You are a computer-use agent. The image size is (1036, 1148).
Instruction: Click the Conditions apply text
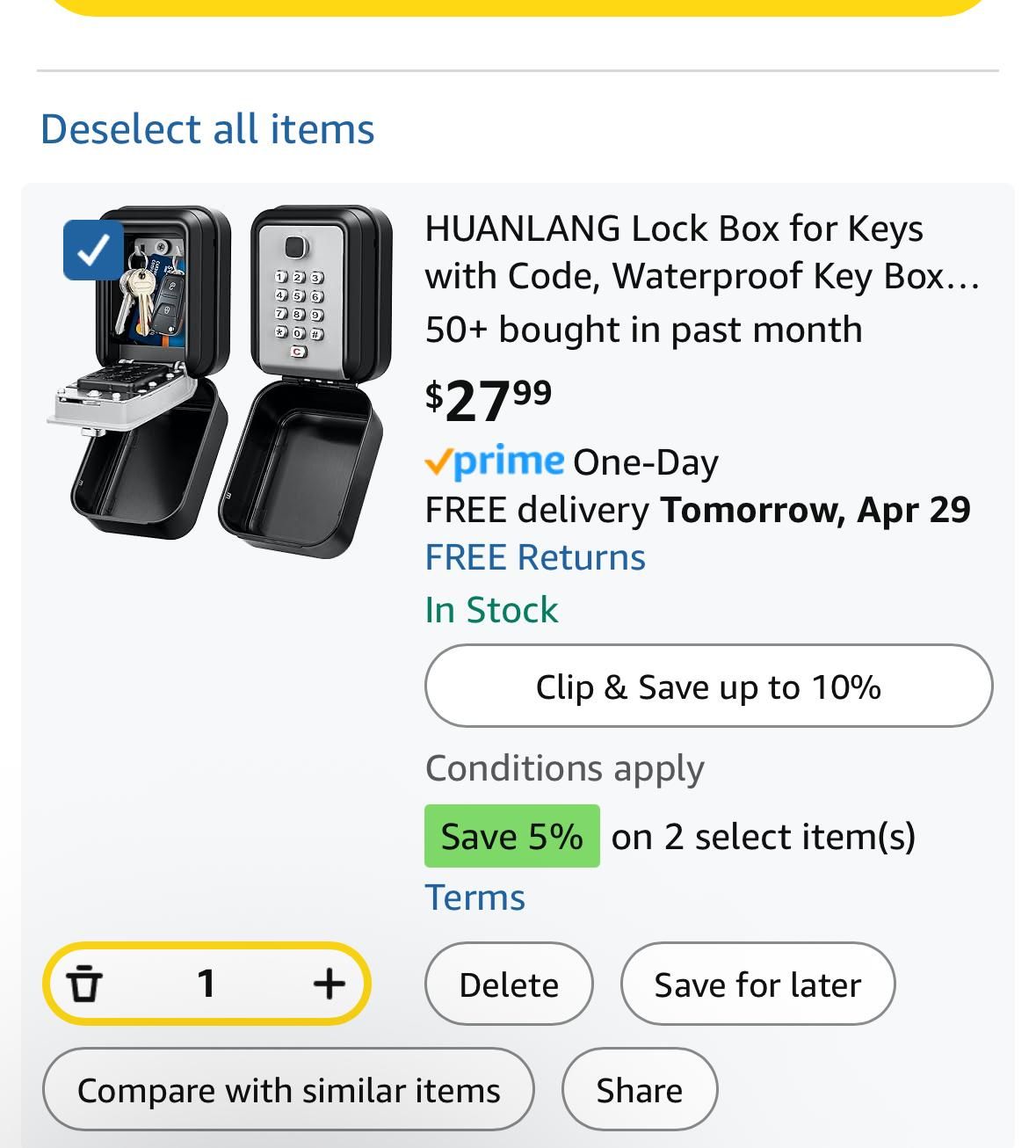564,768
